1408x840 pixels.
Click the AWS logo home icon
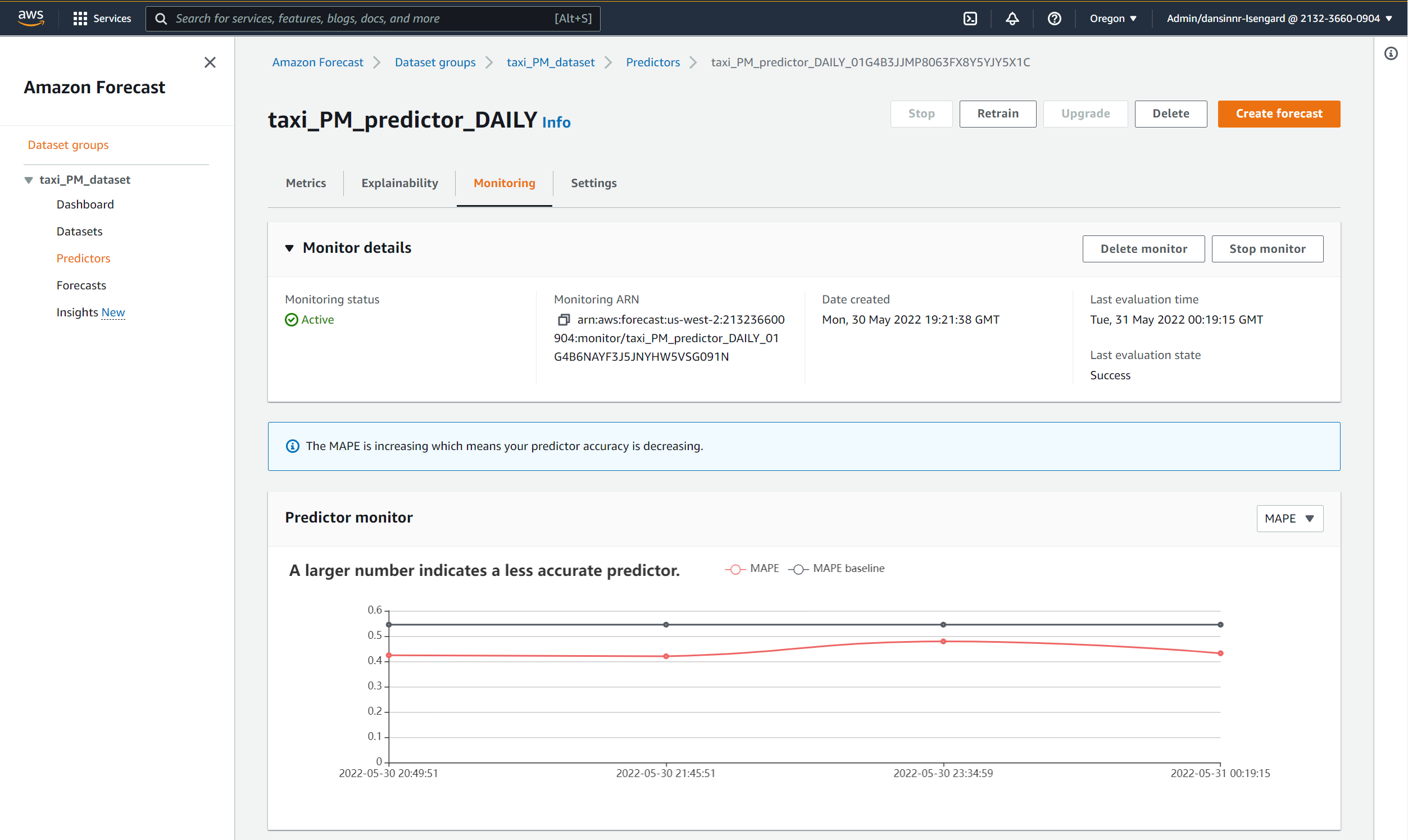coord(30,18)
